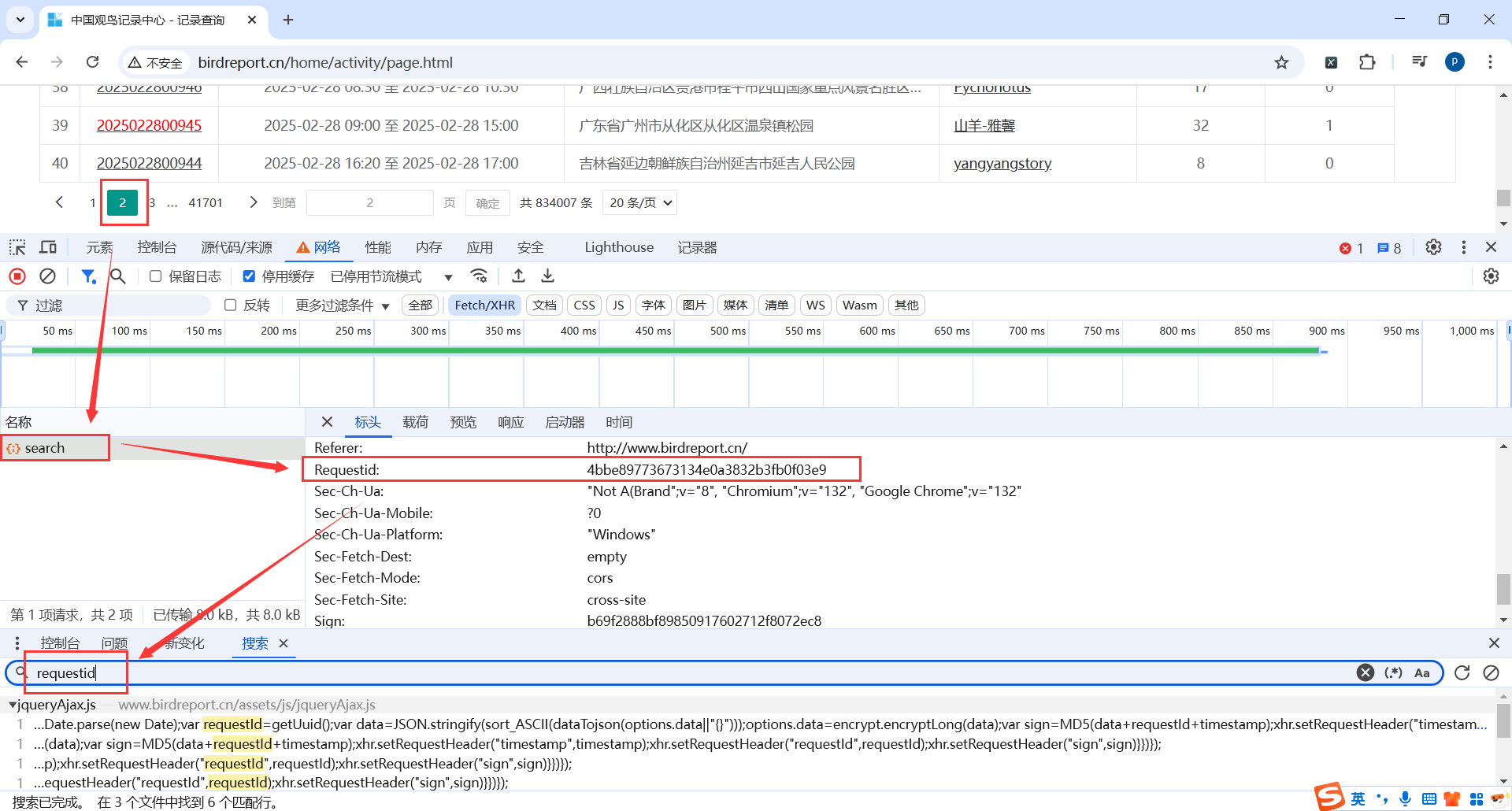Click the page number jump input field
This screenshot has width=1512, height=811.
coord(370,202)
